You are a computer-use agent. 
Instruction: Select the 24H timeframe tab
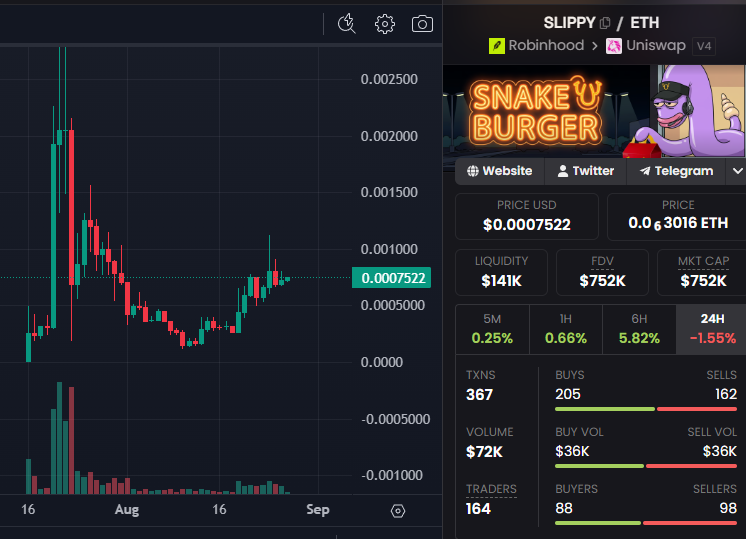(x=712, y=329)
